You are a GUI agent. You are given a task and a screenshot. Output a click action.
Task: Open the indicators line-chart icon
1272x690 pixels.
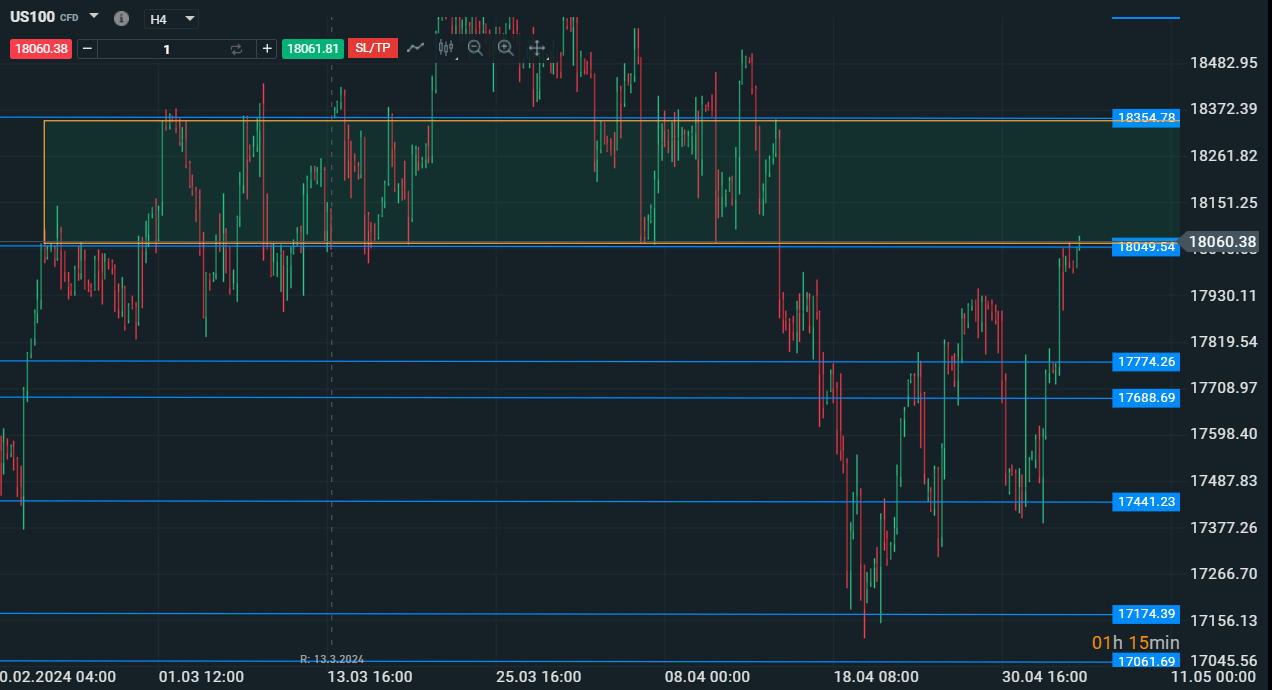point(416,47)
